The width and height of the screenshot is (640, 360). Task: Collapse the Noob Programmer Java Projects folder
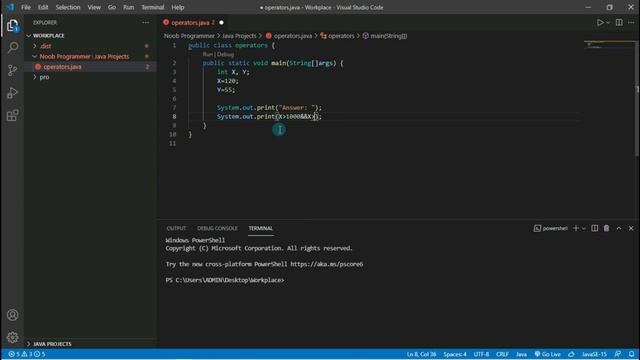pyautogui.click(x=84, y=56)
